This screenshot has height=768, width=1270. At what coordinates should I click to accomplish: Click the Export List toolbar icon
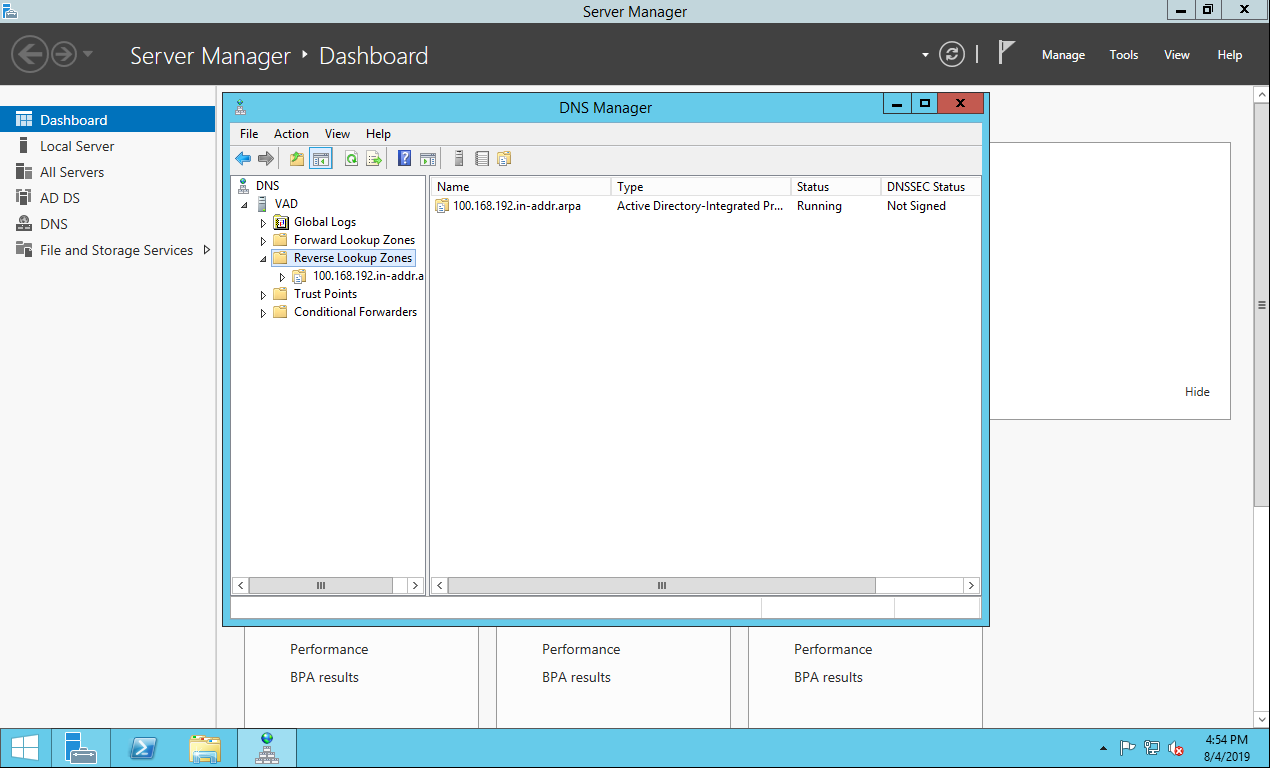374,158
